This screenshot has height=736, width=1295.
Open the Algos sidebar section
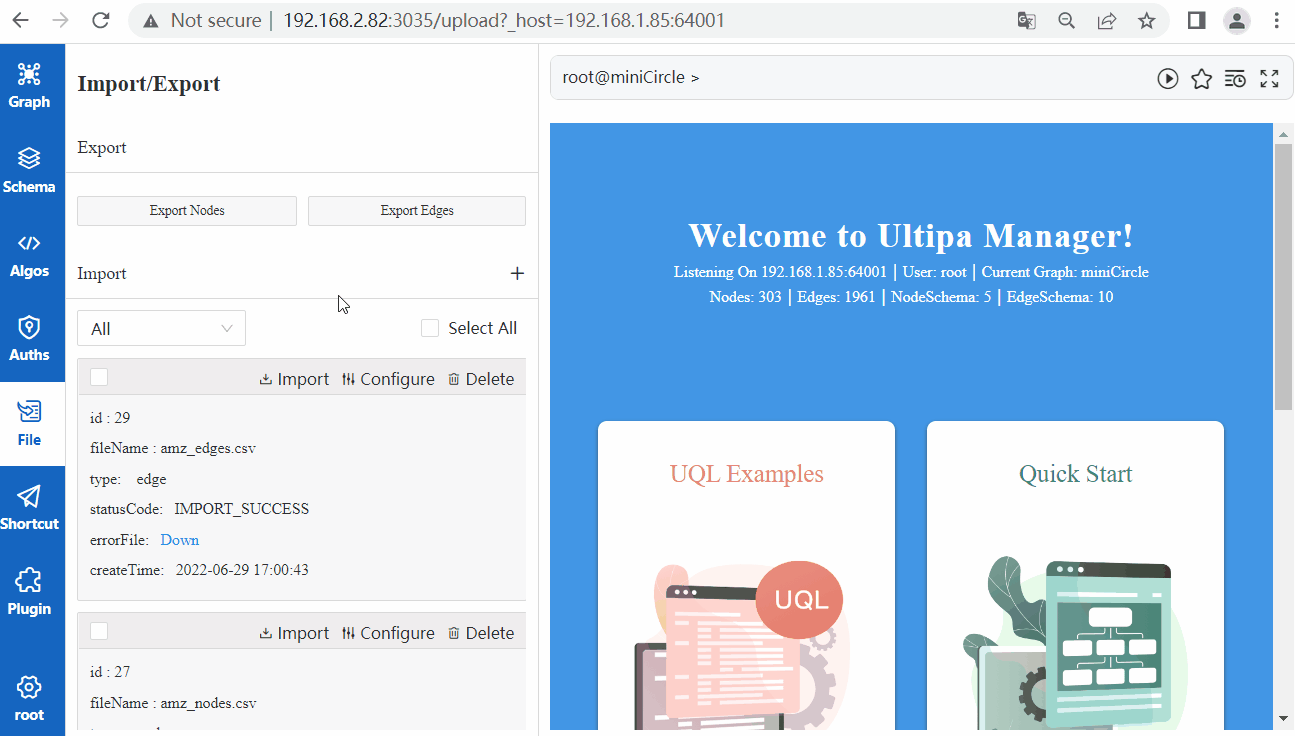point(29,255)
